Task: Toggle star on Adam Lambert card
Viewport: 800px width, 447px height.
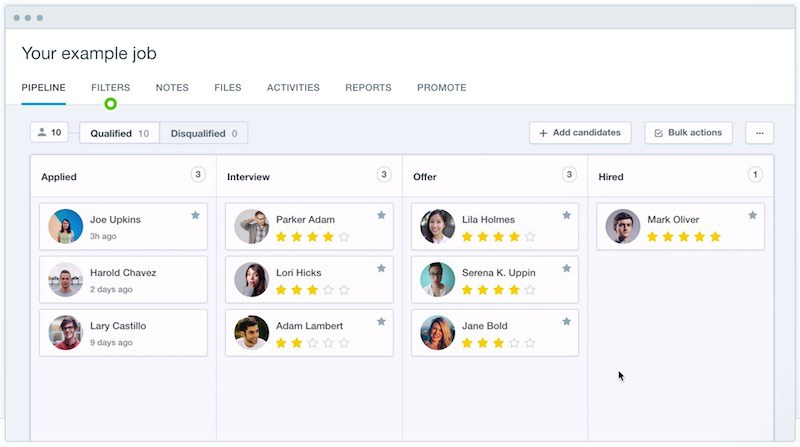Action: click(381, 321)
